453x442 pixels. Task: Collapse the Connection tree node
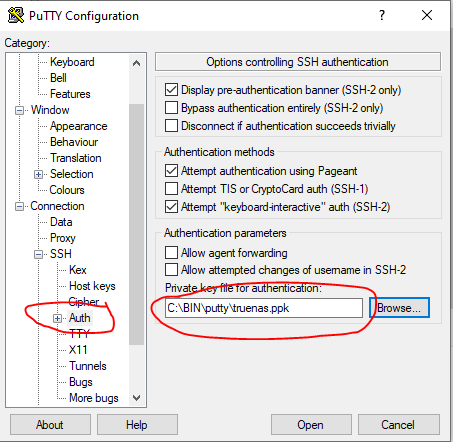pyautogui.click(x=19, y=207)
